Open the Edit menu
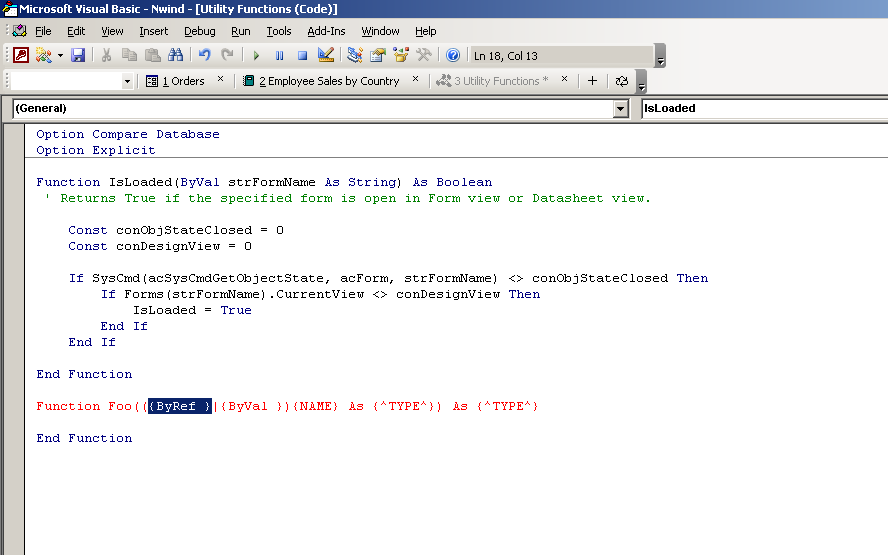This screenshot has width=888, height=555. [76, 31]
